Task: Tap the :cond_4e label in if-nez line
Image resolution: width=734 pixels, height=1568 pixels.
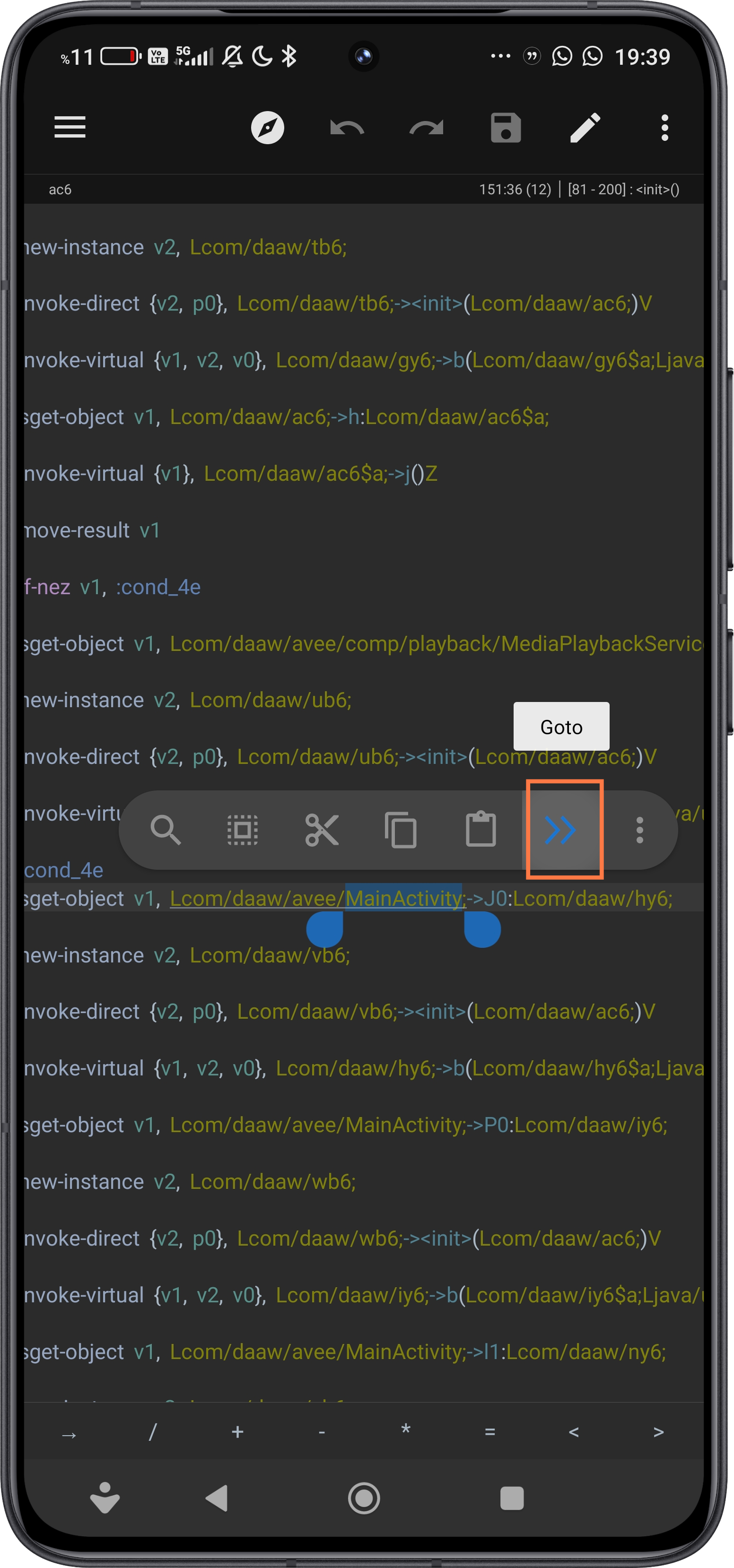Action: point(158,587)
